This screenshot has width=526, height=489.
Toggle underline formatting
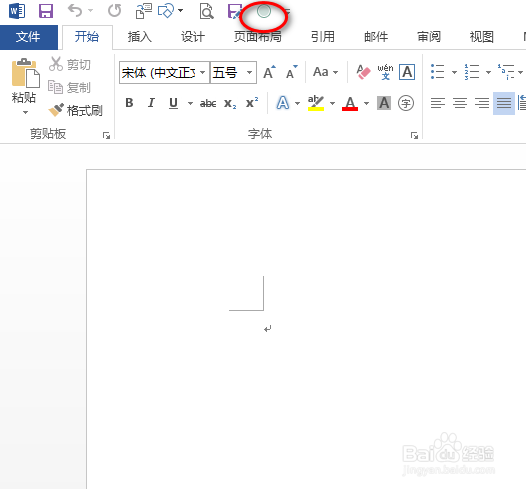click(x=173, y=103)
